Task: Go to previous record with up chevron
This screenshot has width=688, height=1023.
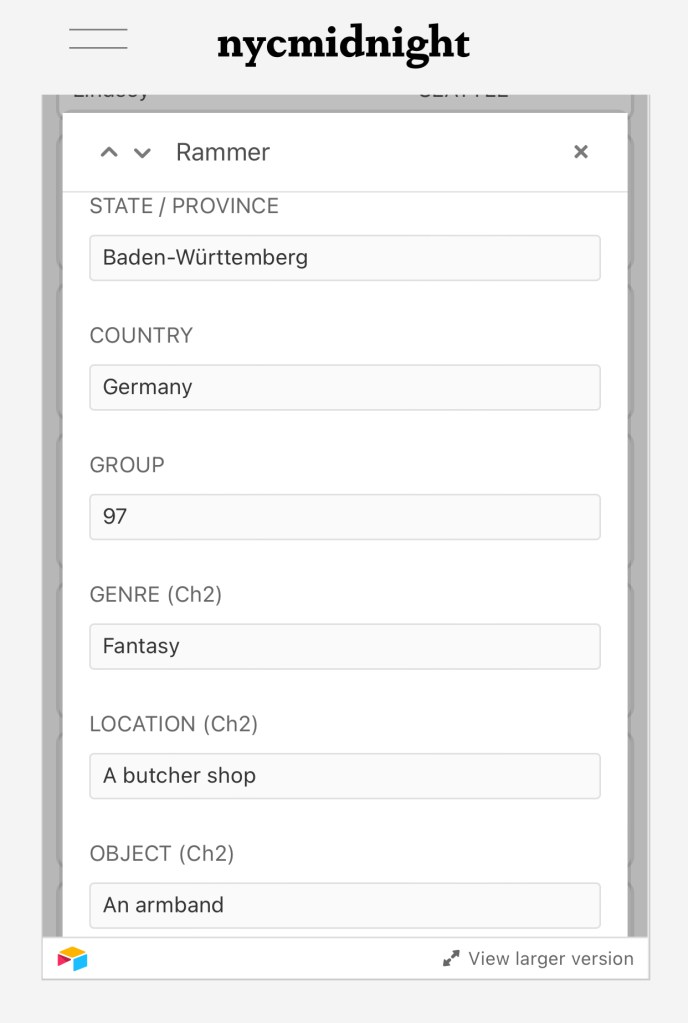Action: tap(109, 152)
